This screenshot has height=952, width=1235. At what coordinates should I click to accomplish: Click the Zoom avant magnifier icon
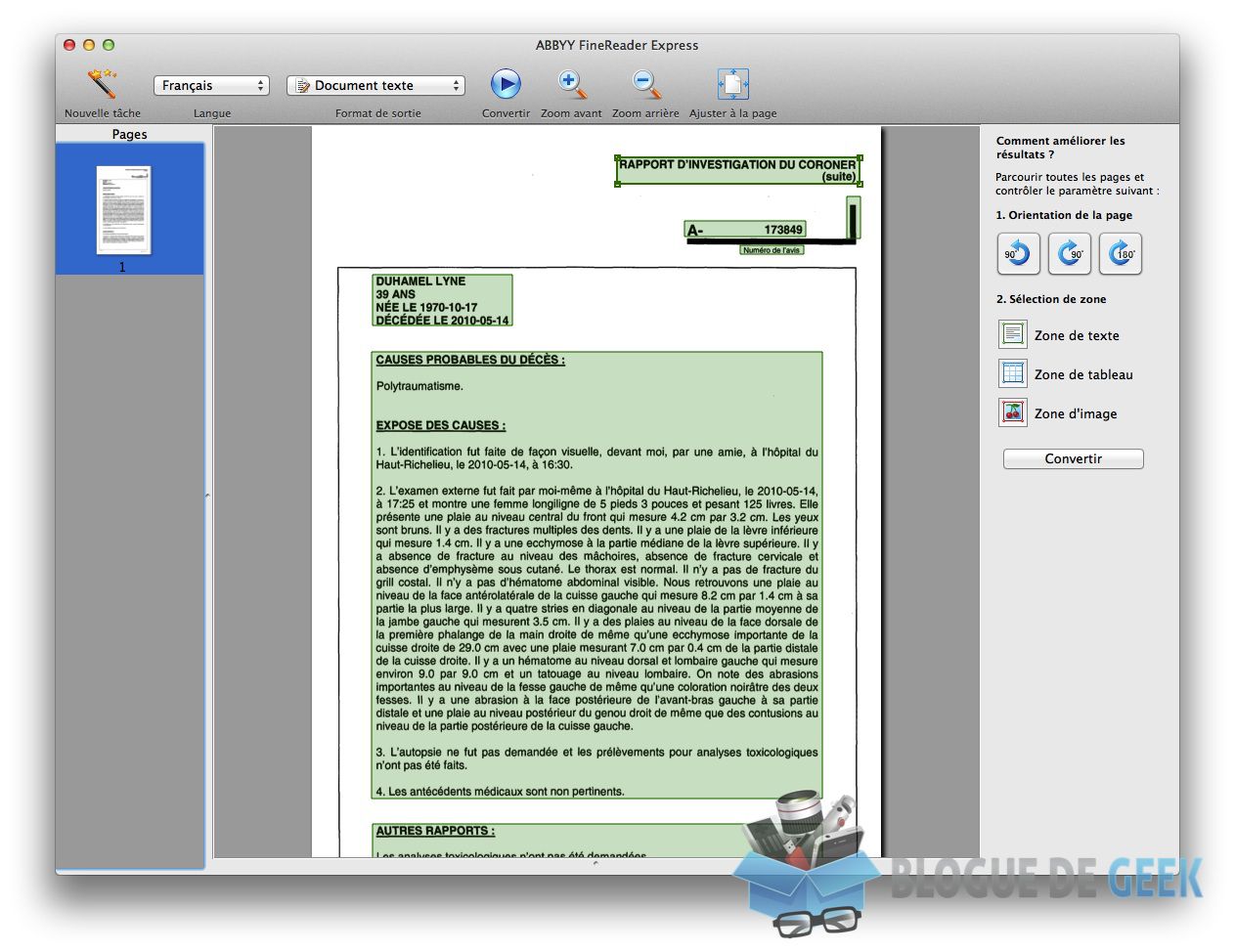click(572, 84)
